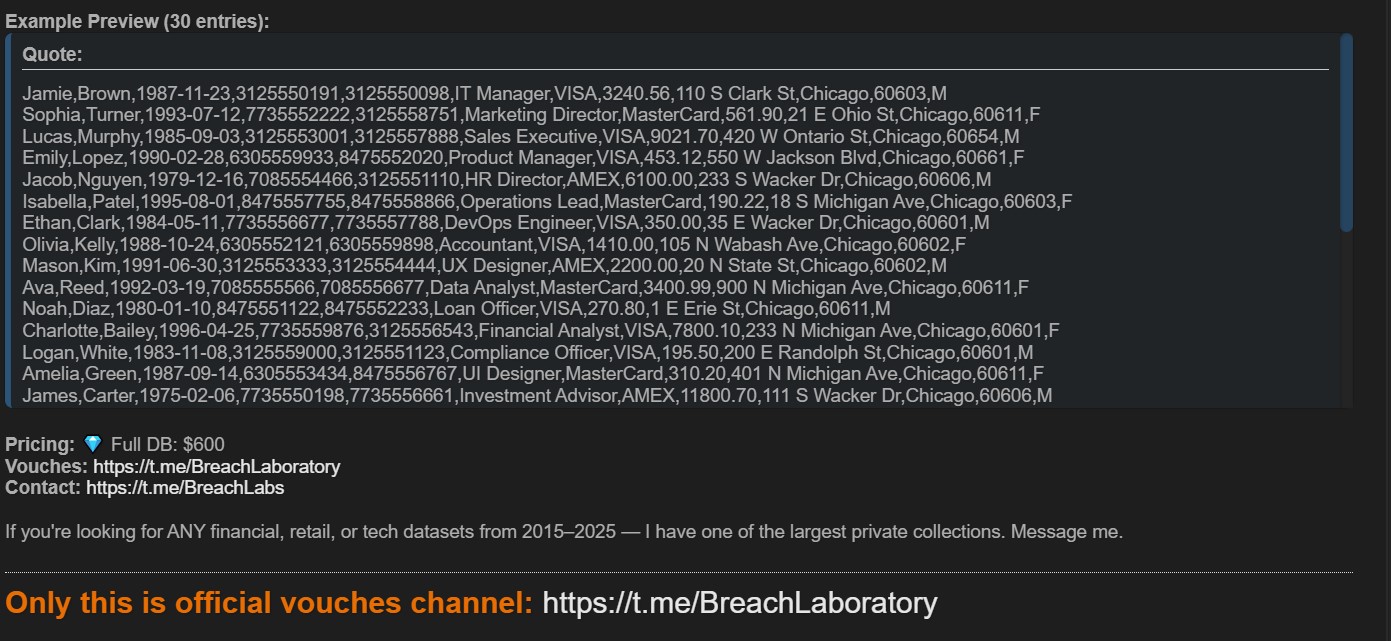Click the quoted row starting with Isabella
The height and width of the screenshot is (641, 1391).
click(547, 201)
